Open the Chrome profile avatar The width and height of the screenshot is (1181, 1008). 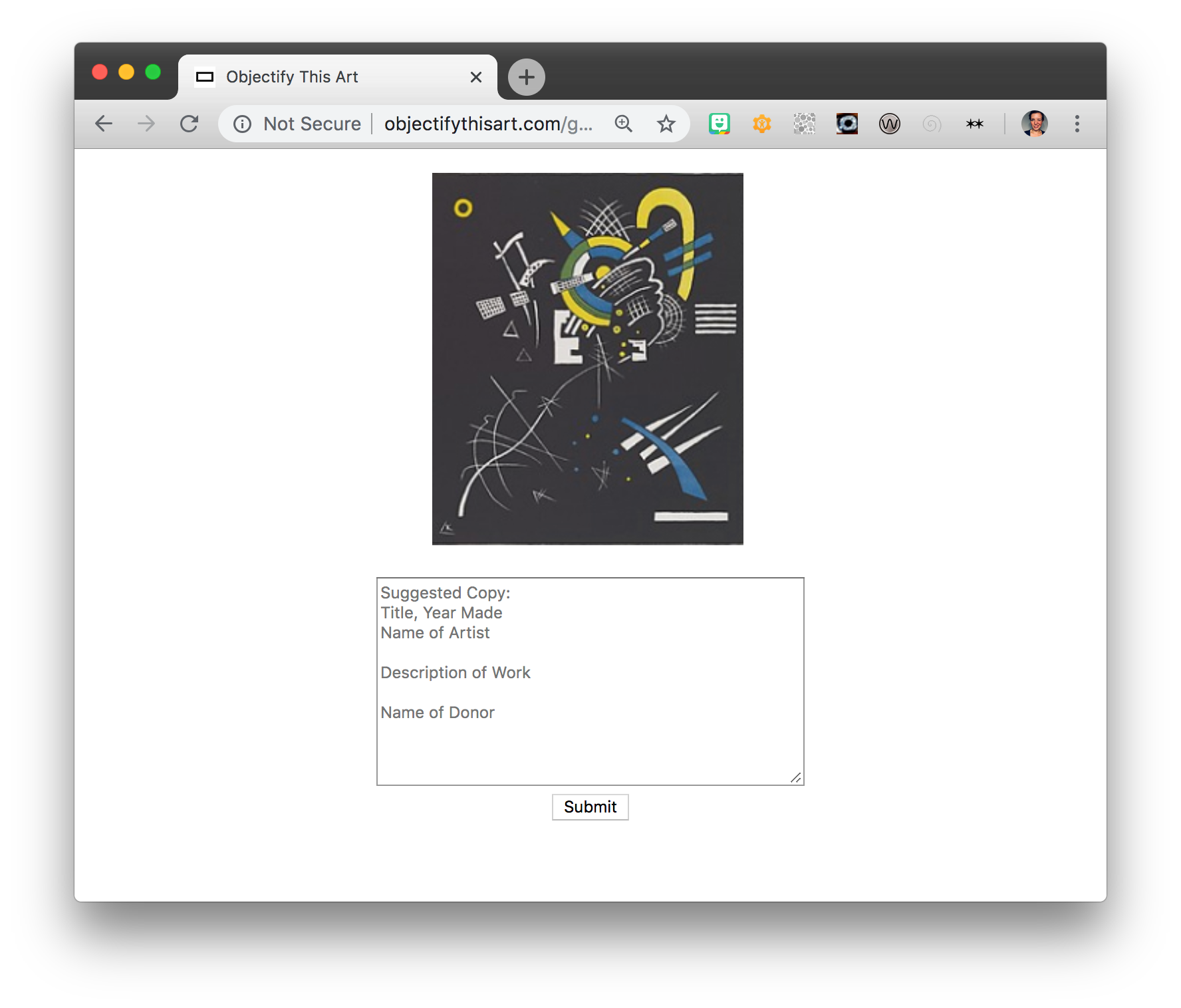point(1035,124)
